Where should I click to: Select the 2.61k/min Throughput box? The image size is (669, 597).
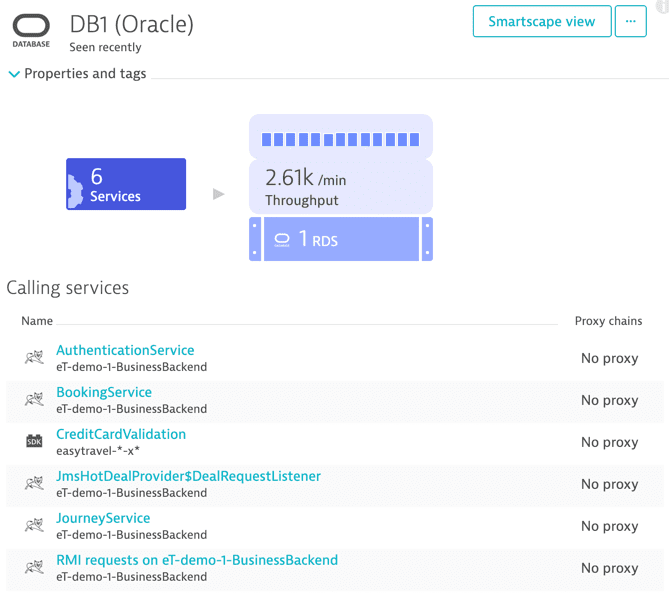click(341, 187)
